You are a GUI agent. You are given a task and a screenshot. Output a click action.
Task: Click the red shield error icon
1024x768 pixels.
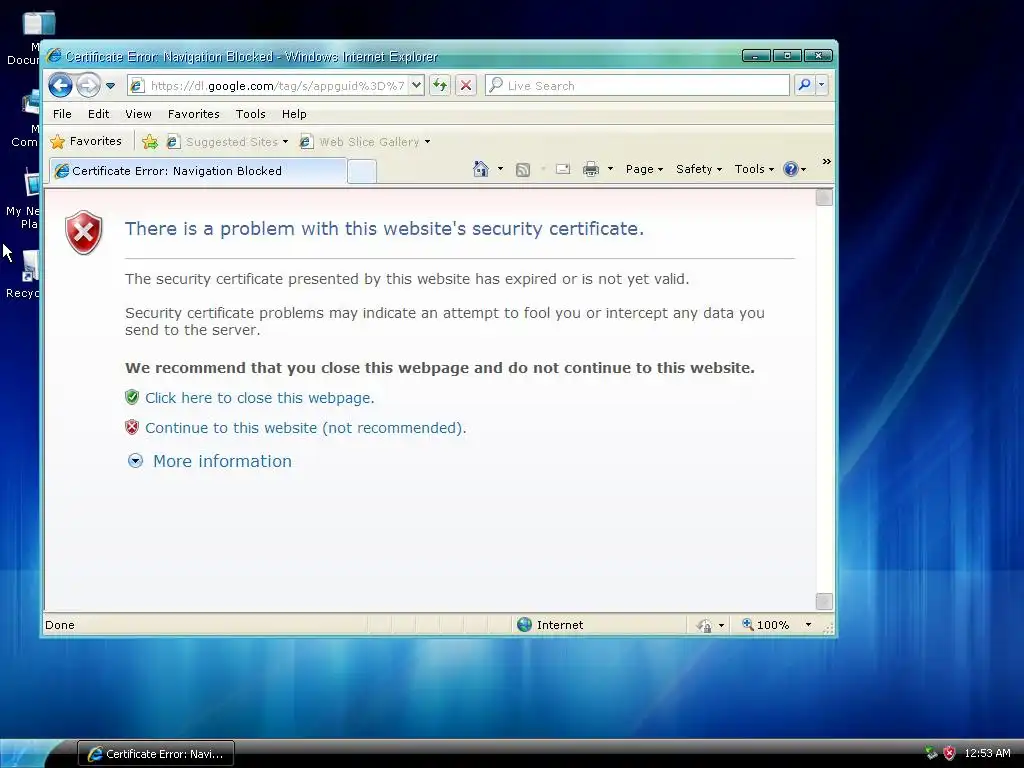point(84,232)
